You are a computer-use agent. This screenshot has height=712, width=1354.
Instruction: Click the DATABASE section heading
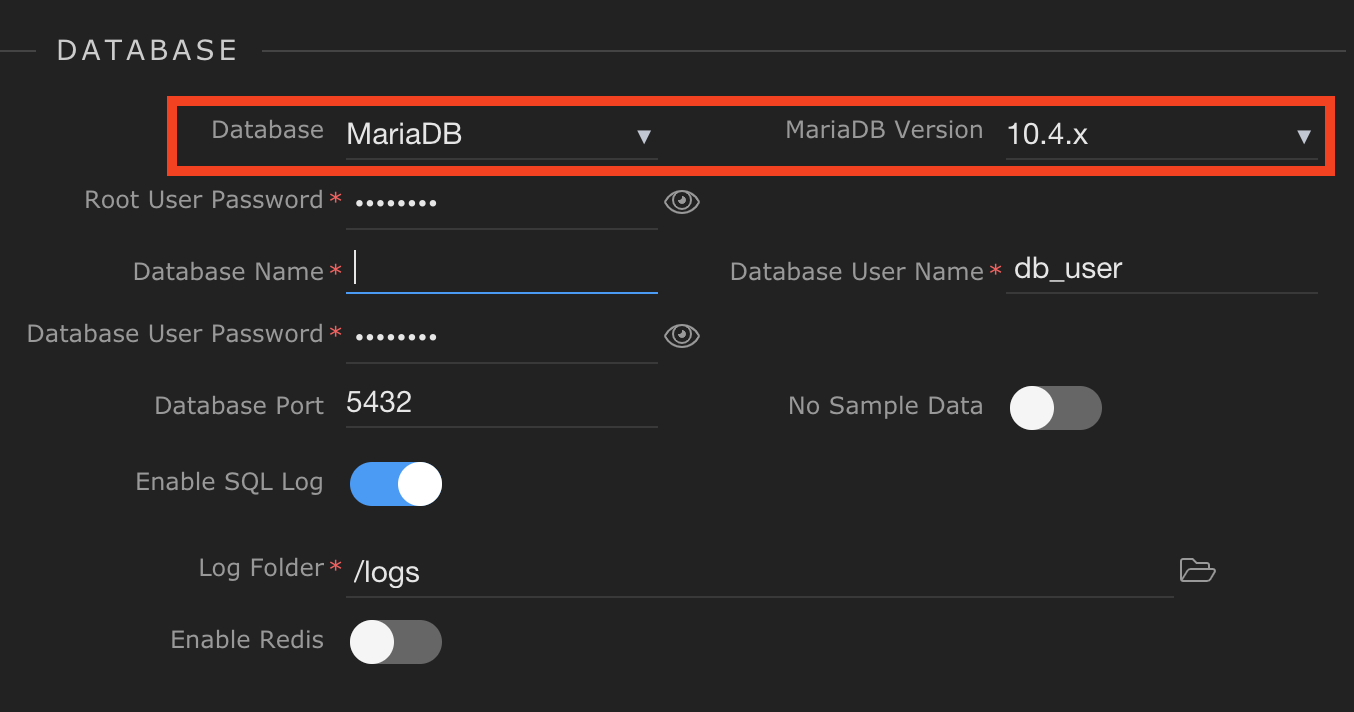[x=147, y=50]
